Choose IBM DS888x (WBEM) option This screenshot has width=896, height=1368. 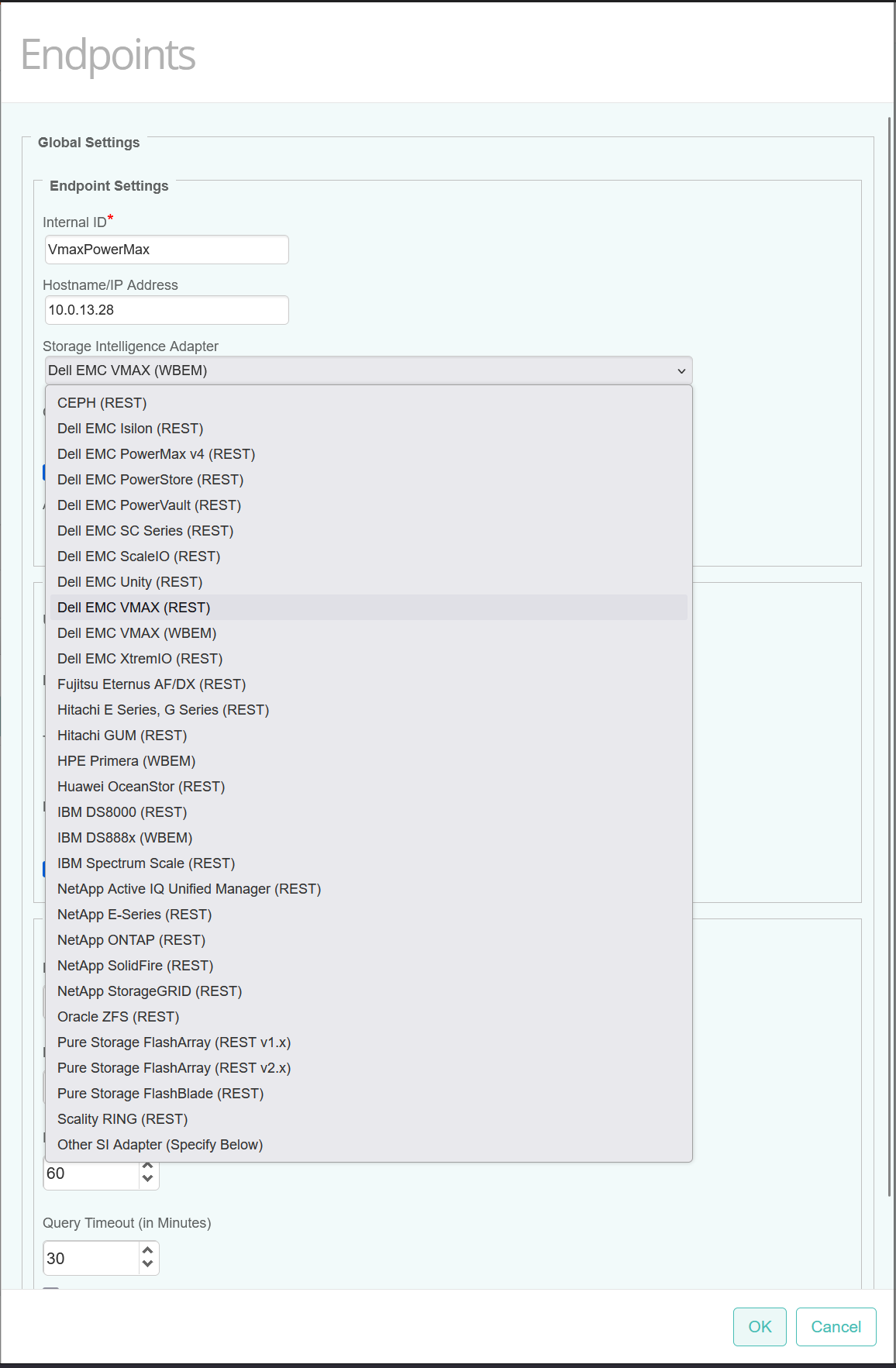pos(369,838)
